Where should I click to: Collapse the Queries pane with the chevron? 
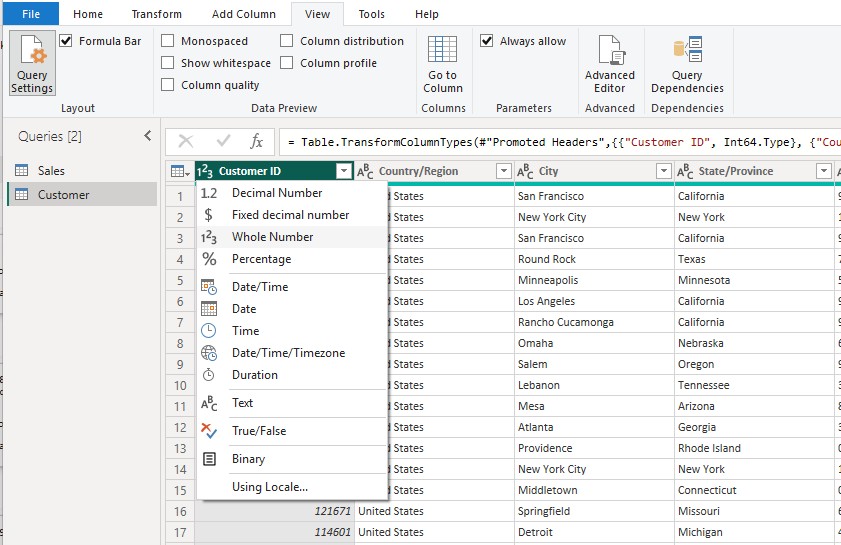click(x=148, y=136)
